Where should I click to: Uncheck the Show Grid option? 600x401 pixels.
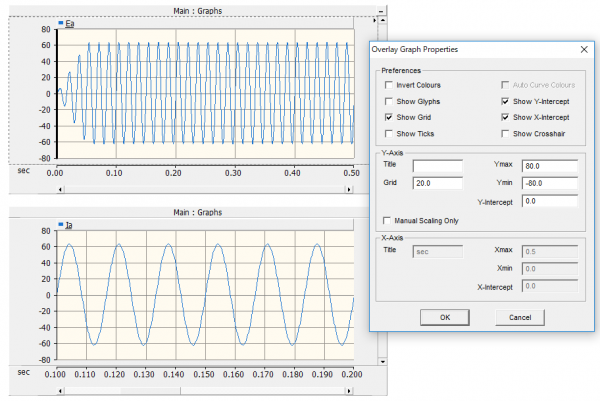click(389, 118)
